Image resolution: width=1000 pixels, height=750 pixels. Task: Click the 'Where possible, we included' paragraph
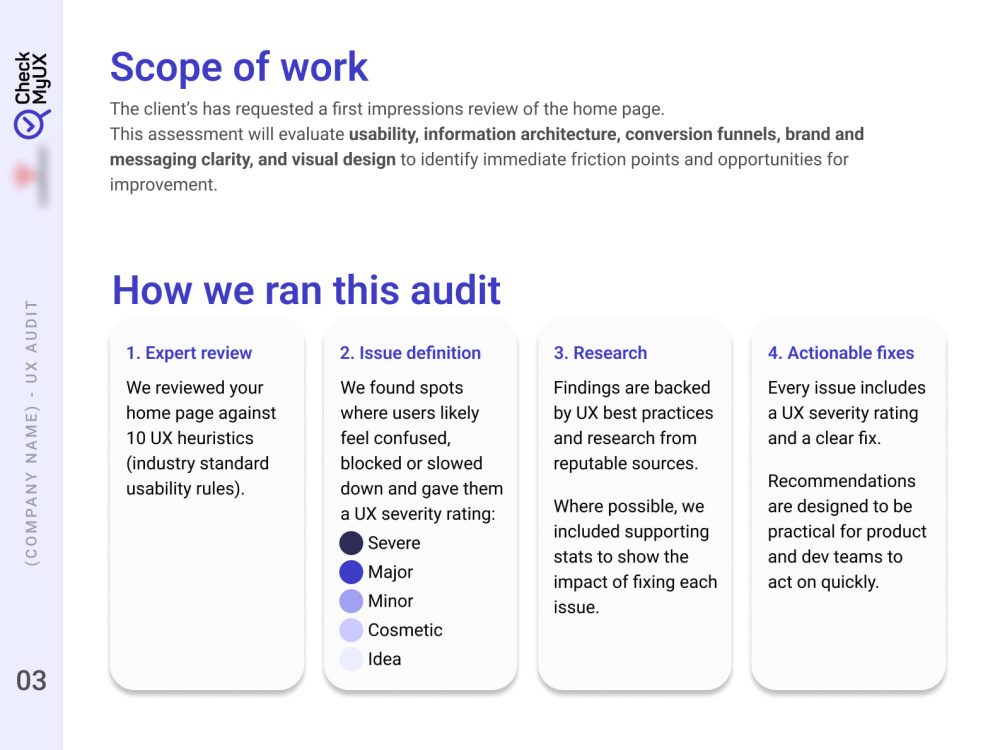click(x=635, y=557)
